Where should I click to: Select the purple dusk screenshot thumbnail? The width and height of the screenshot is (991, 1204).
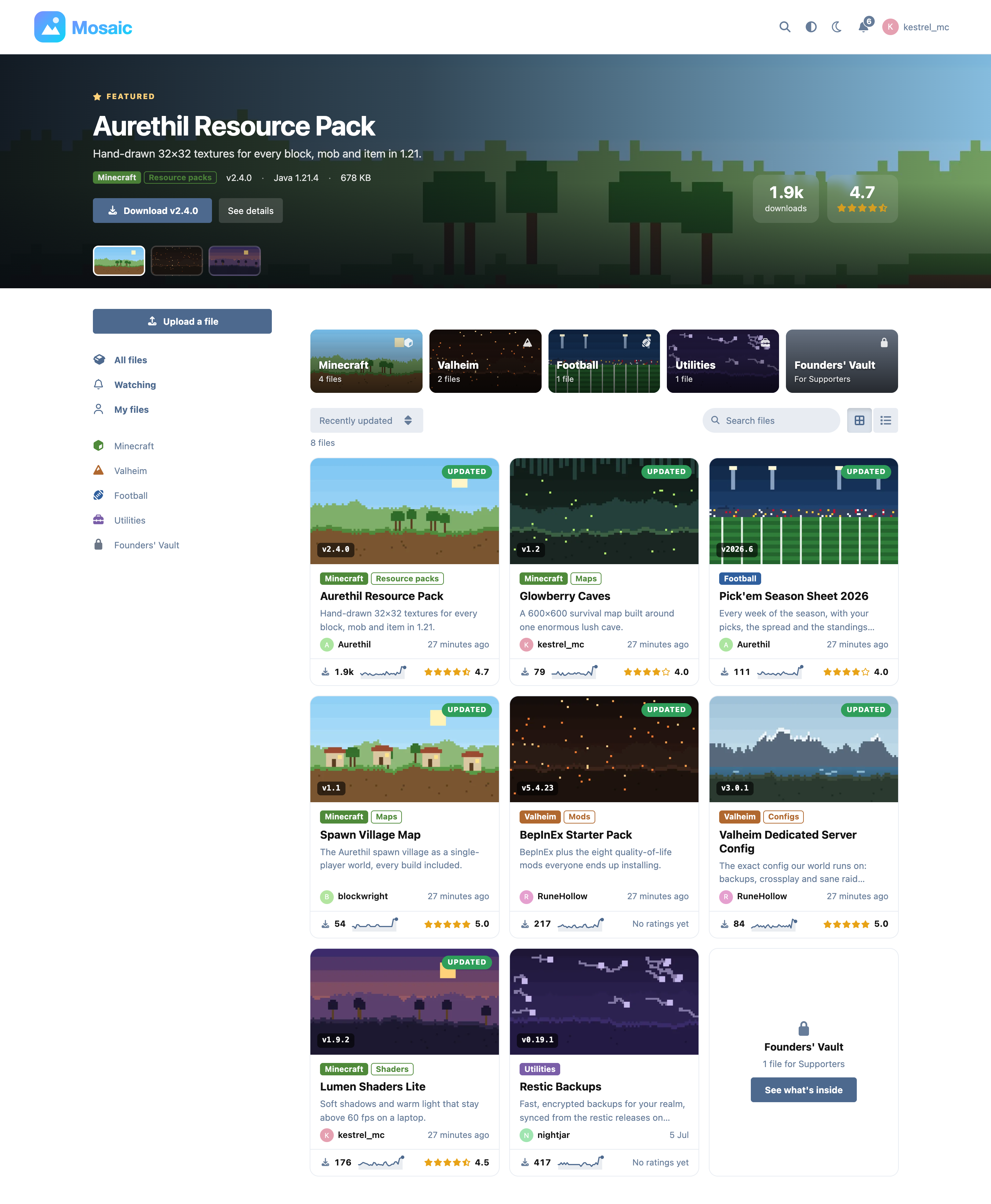coord(235,261)
